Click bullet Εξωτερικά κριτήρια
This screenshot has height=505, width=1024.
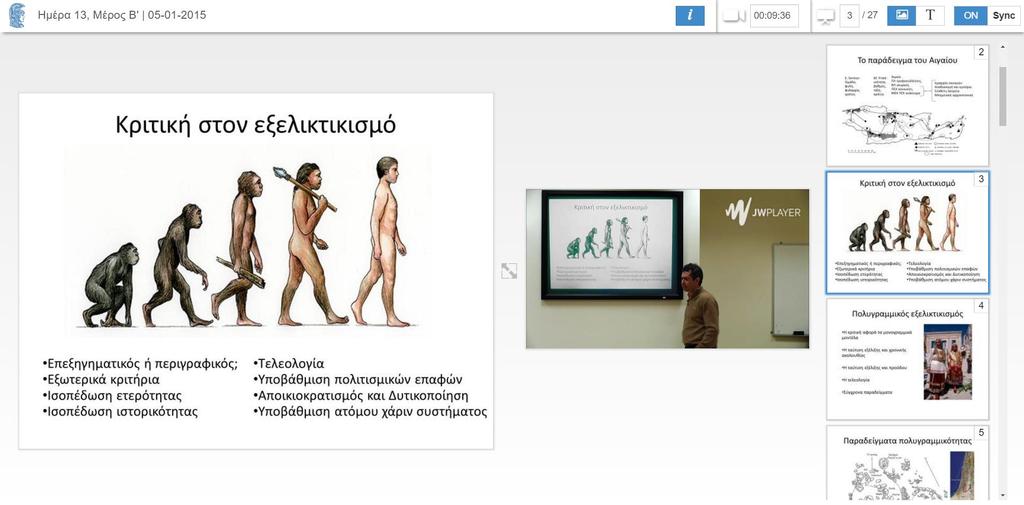[101, 380]
